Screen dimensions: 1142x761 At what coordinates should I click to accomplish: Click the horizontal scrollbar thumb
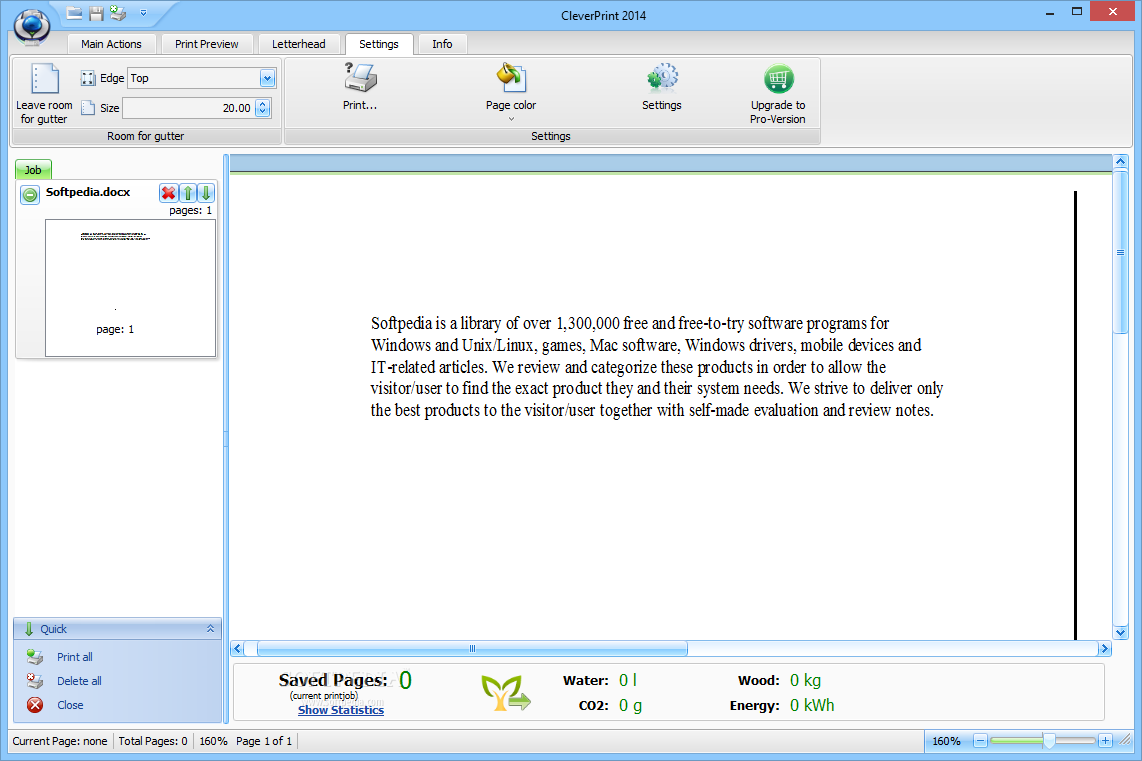coord(472,648)
